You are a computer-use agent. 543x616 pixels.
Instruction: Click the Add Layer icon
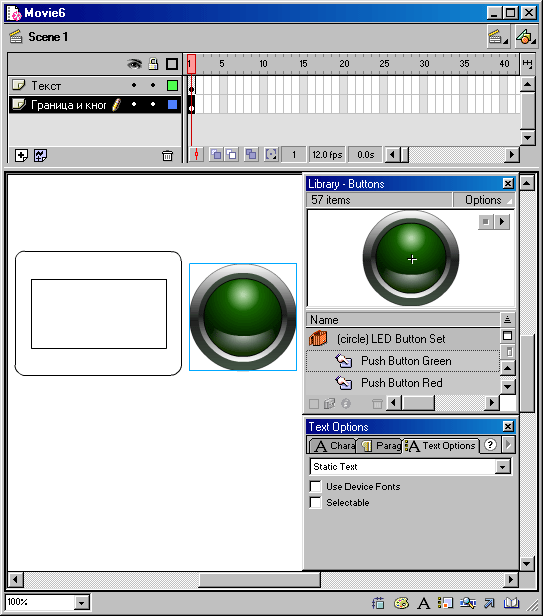click(21, 156)
